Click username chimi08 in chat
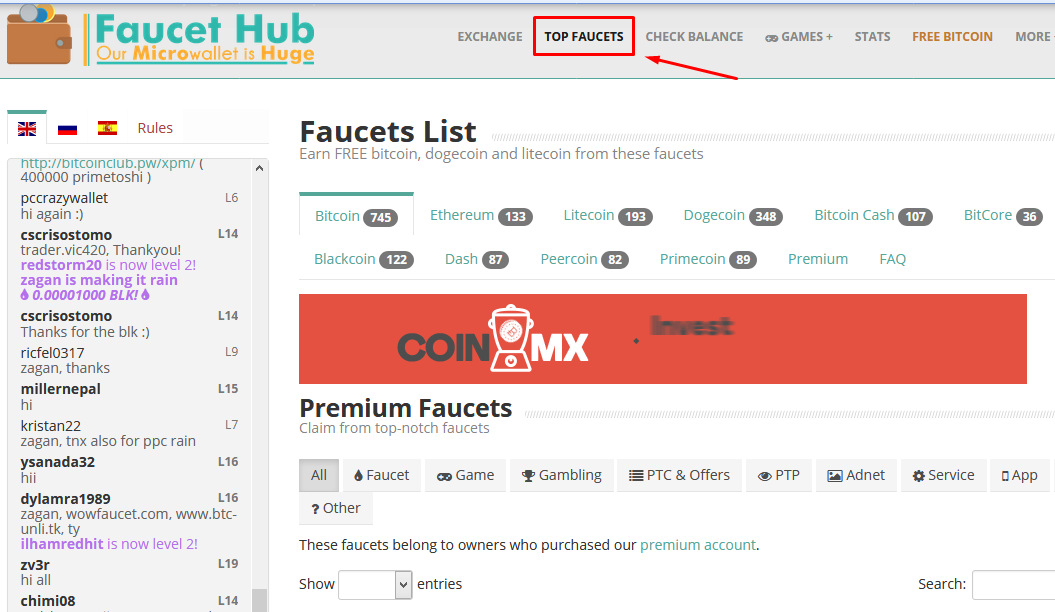Image resolution: width=1055 pixels, height=612 pixels. 48,601
